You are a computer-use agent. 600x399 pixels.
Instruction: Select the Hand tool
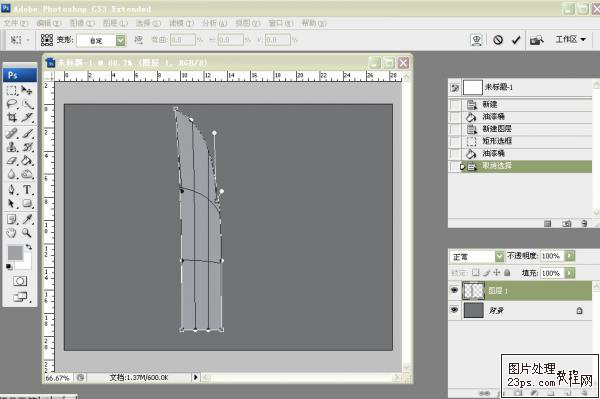(12, 233)
